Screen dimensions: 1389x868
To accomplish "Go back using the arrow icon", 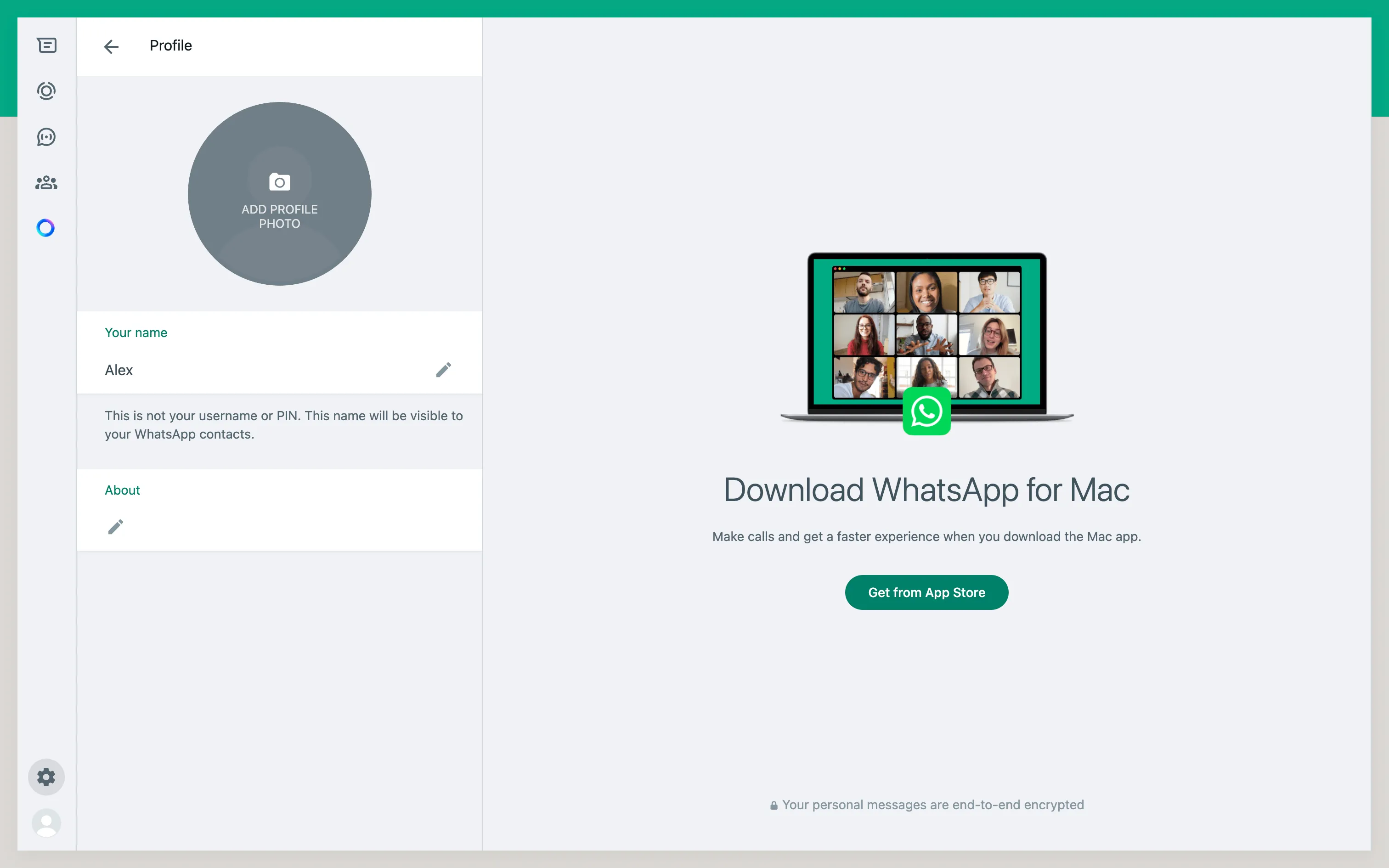I will (x=111, y=46).
